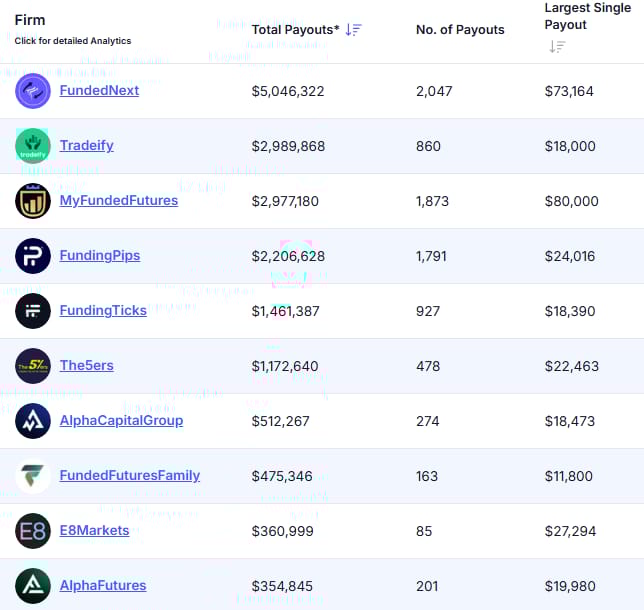Click the FundedNext logo icon
The width and height of the screenshot is (644, 610).
pos(33,91)
